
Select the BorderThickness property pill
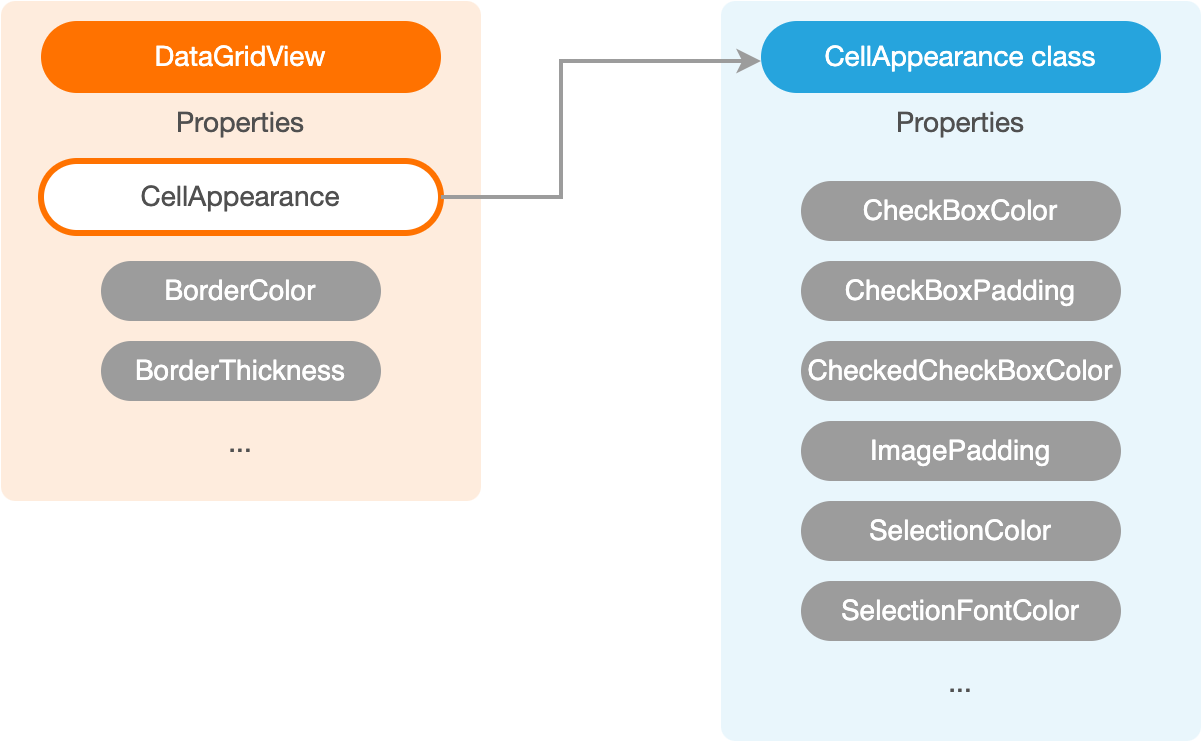[240, 371]
